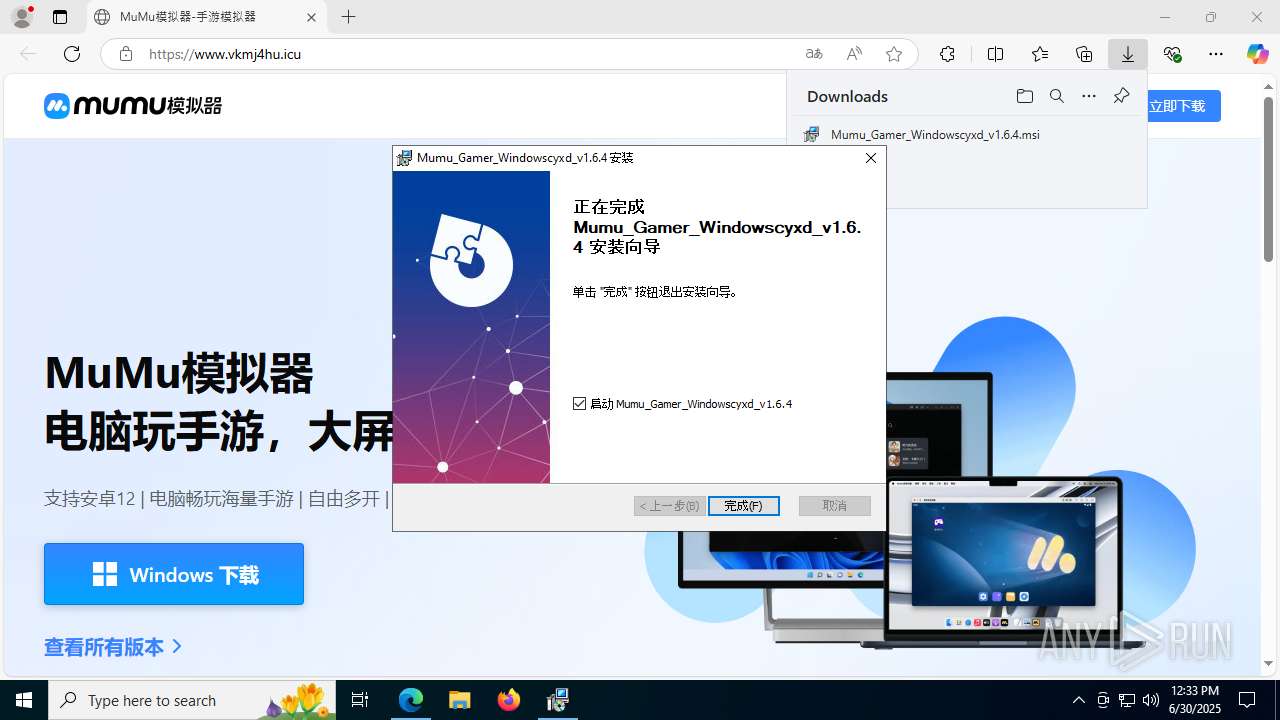This screenshot has height=720, width=1280.
Task: Toggle the Downloads toolbar button
Action: (1128, 54)
